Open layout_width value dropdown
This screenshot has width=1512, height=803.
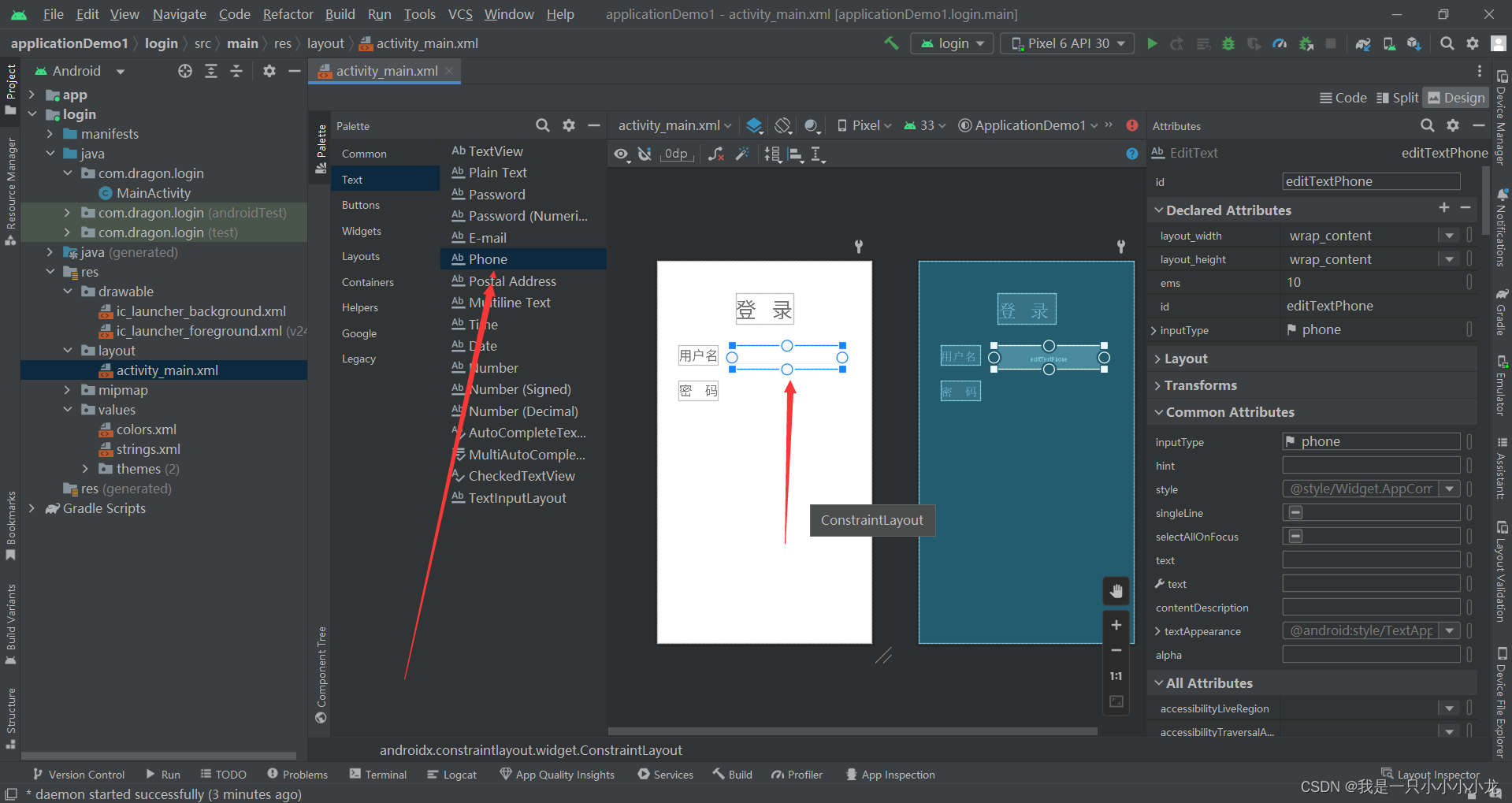tap(1449, 236)
